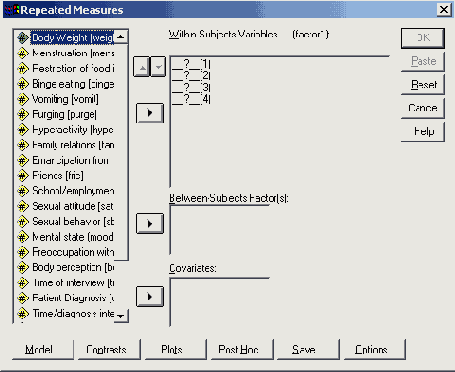The height and width of the screenshot is (372, 455).
Task: Click the scale icon beside Body perception
Action: click(x=23, y=267)
